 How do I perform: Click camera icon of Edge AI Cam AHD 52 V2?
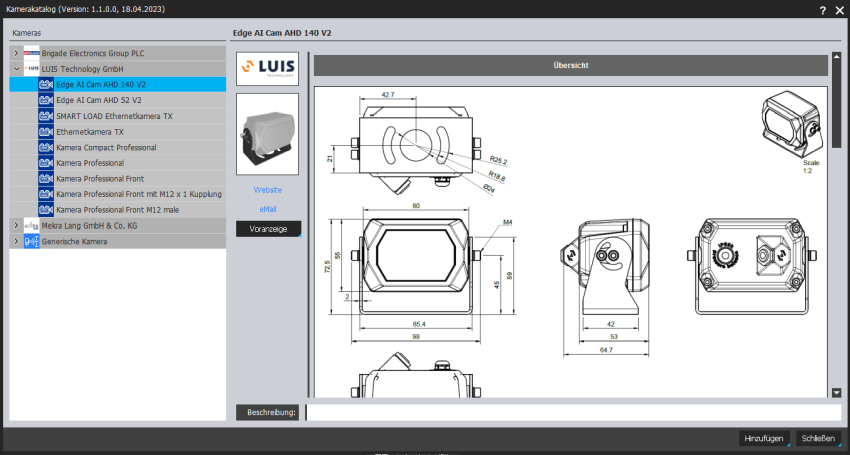tap(46, 100)
